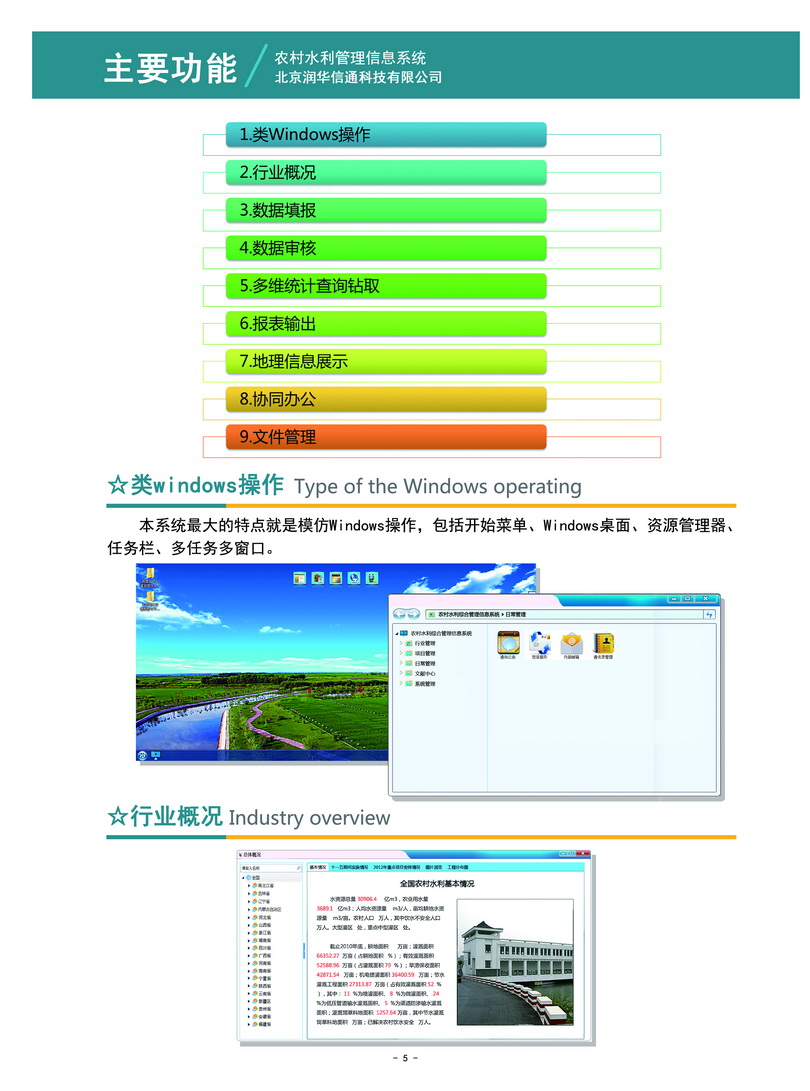
Task: Click the globe shortcut icon atop the desktop
Action: 354,578
